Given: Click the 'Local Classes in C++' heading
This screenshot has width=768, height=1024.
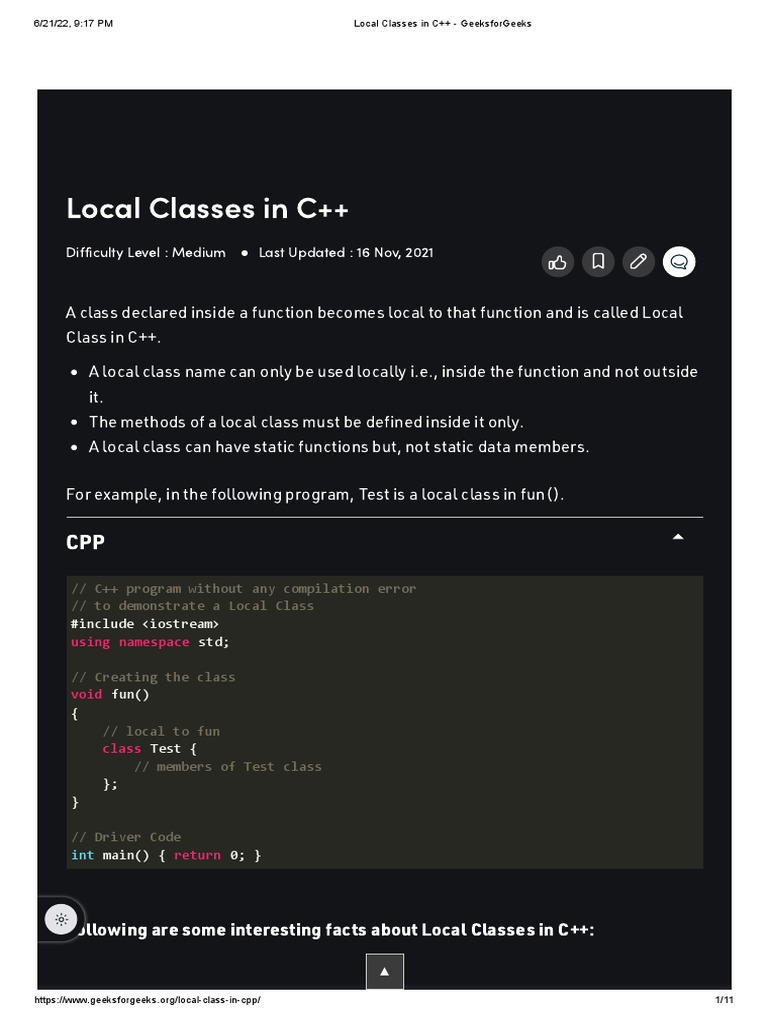Looking at the screenshot, I should click(208, 209).
